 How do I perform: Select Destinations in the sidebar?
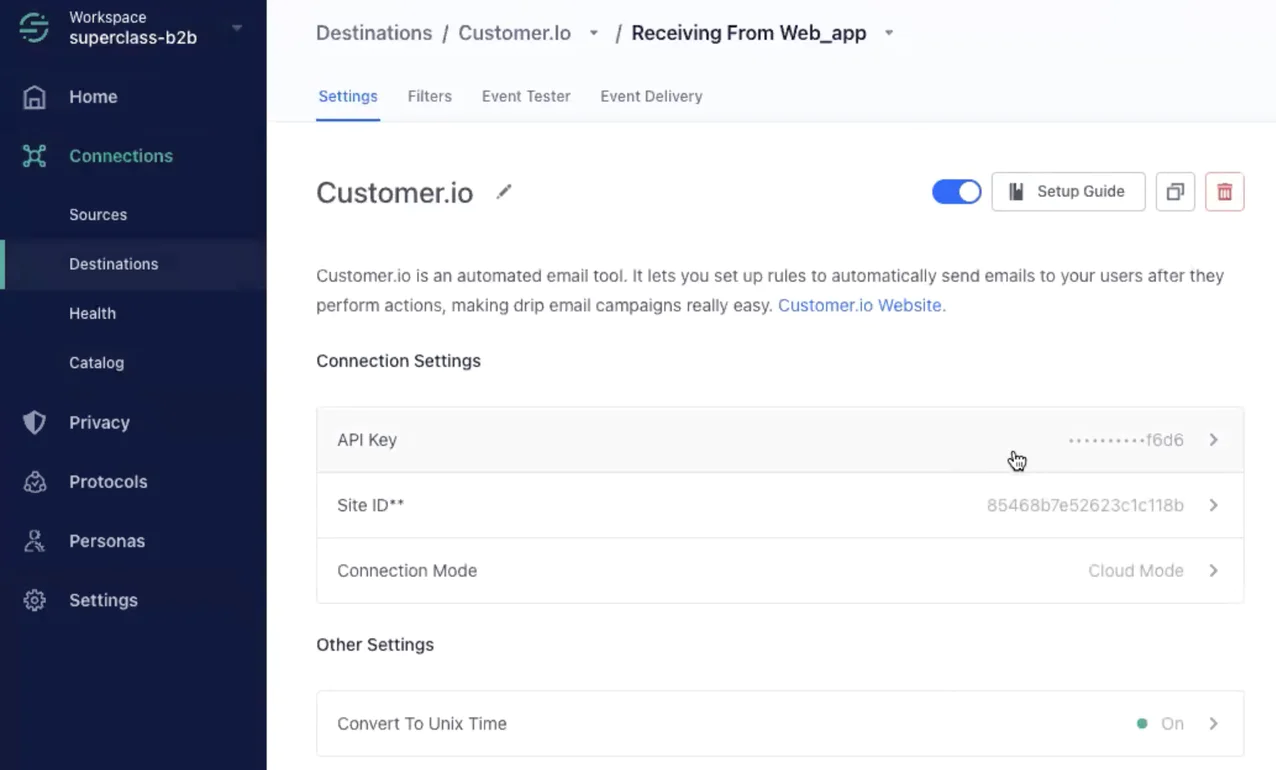pos(113,264)
